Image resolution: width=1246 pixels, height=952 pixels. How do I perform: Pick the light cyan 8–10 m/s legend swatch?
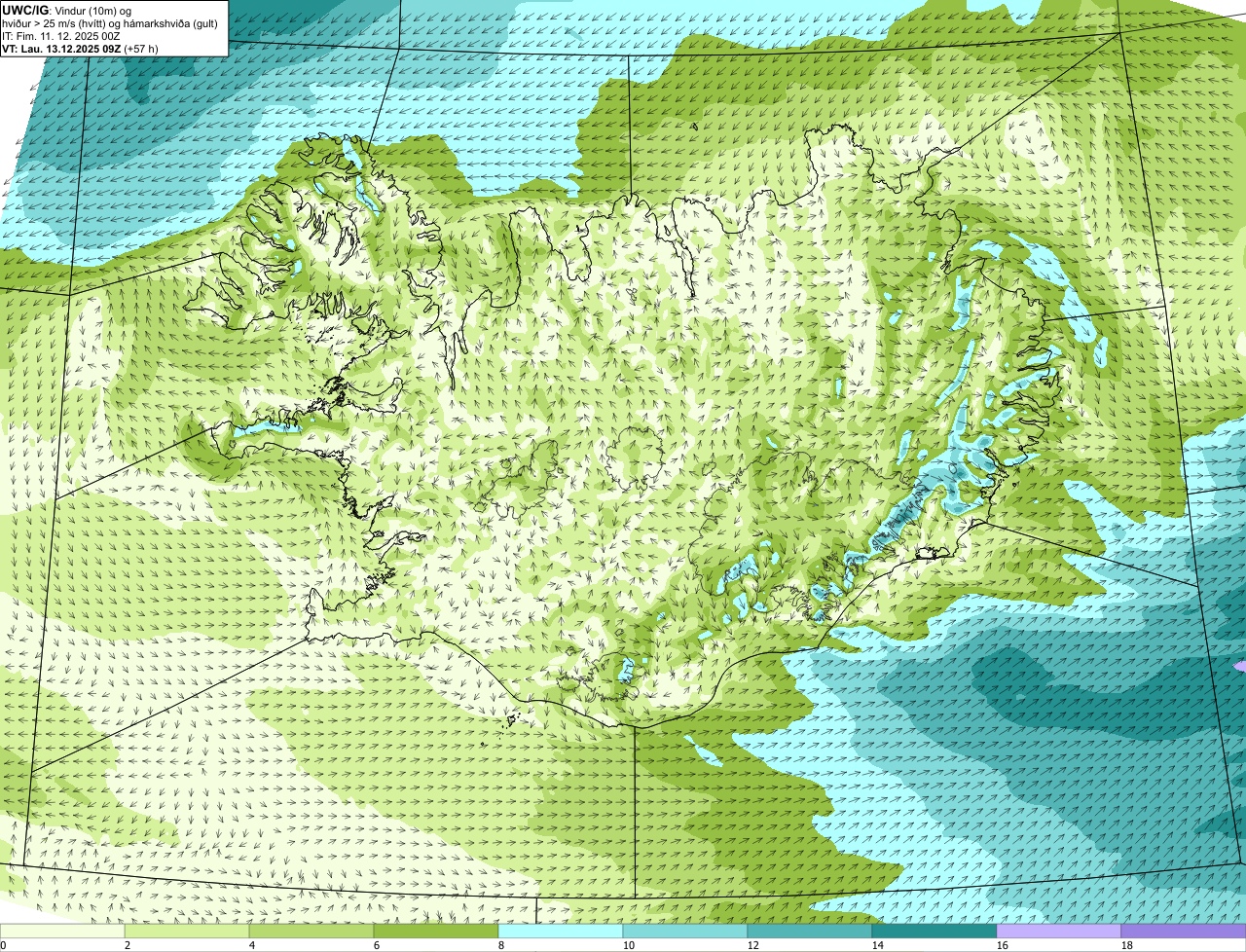(x=561, y=931)
